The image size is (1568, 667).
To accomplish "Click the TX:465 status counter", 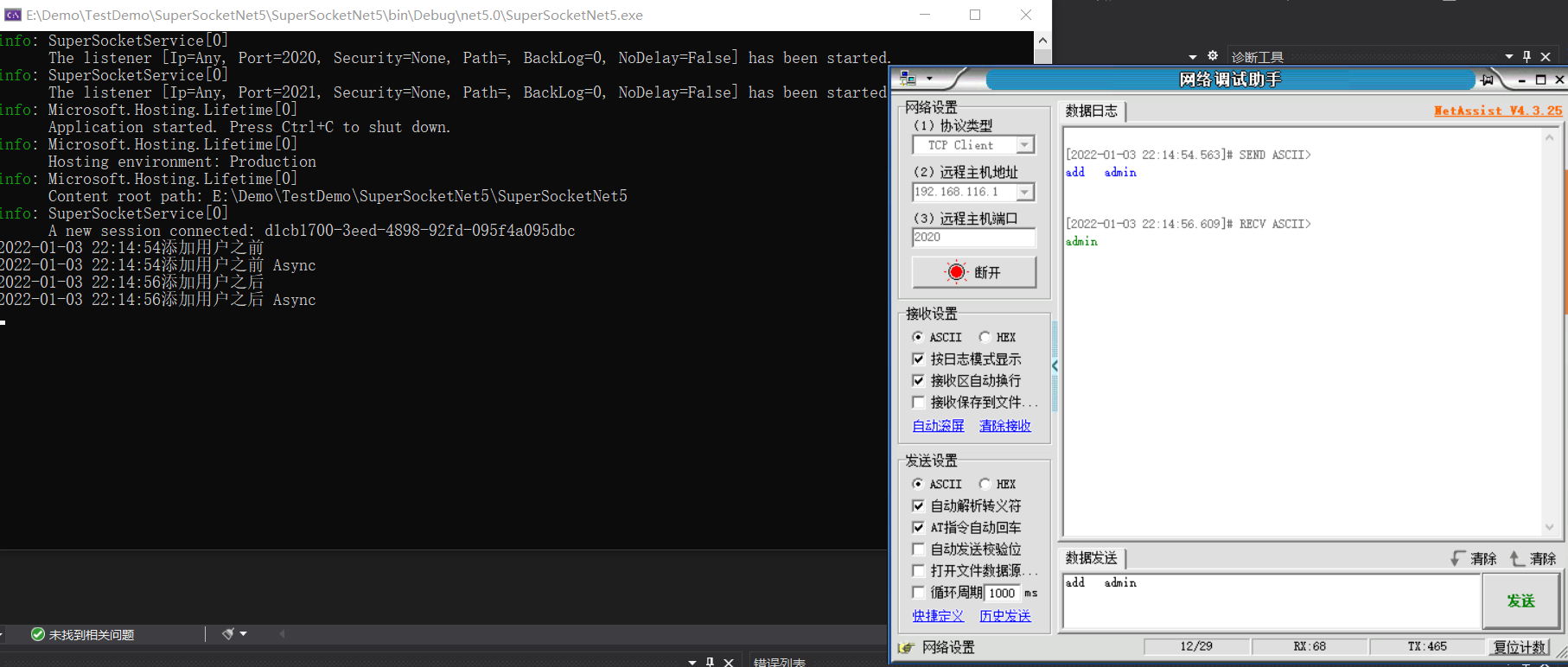I will click(1426, 646).
